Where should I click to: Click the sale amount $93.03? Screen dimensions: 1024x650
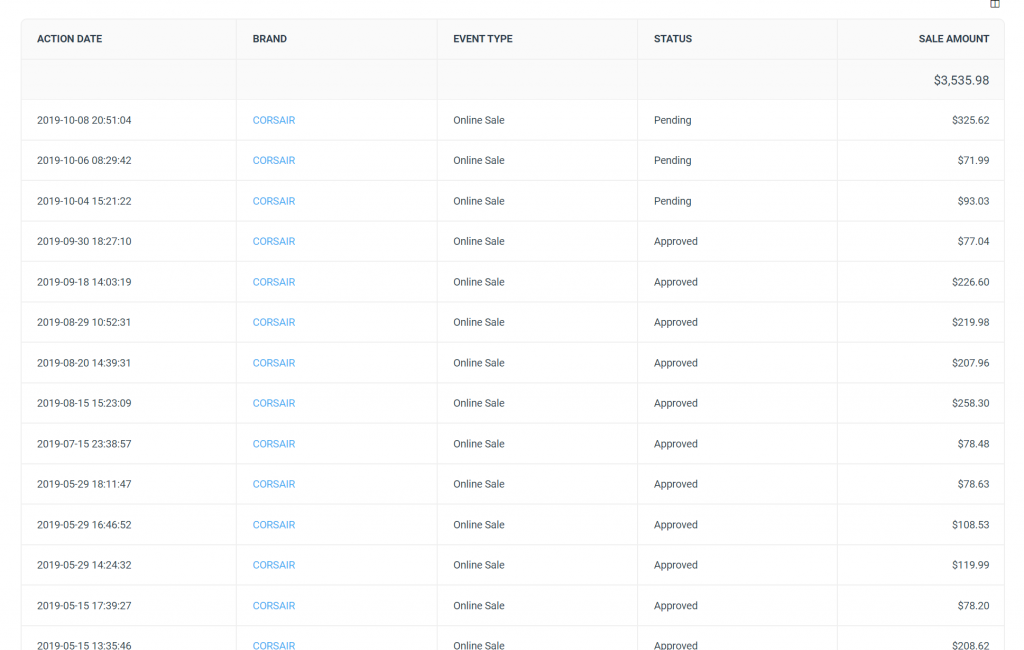973,201
